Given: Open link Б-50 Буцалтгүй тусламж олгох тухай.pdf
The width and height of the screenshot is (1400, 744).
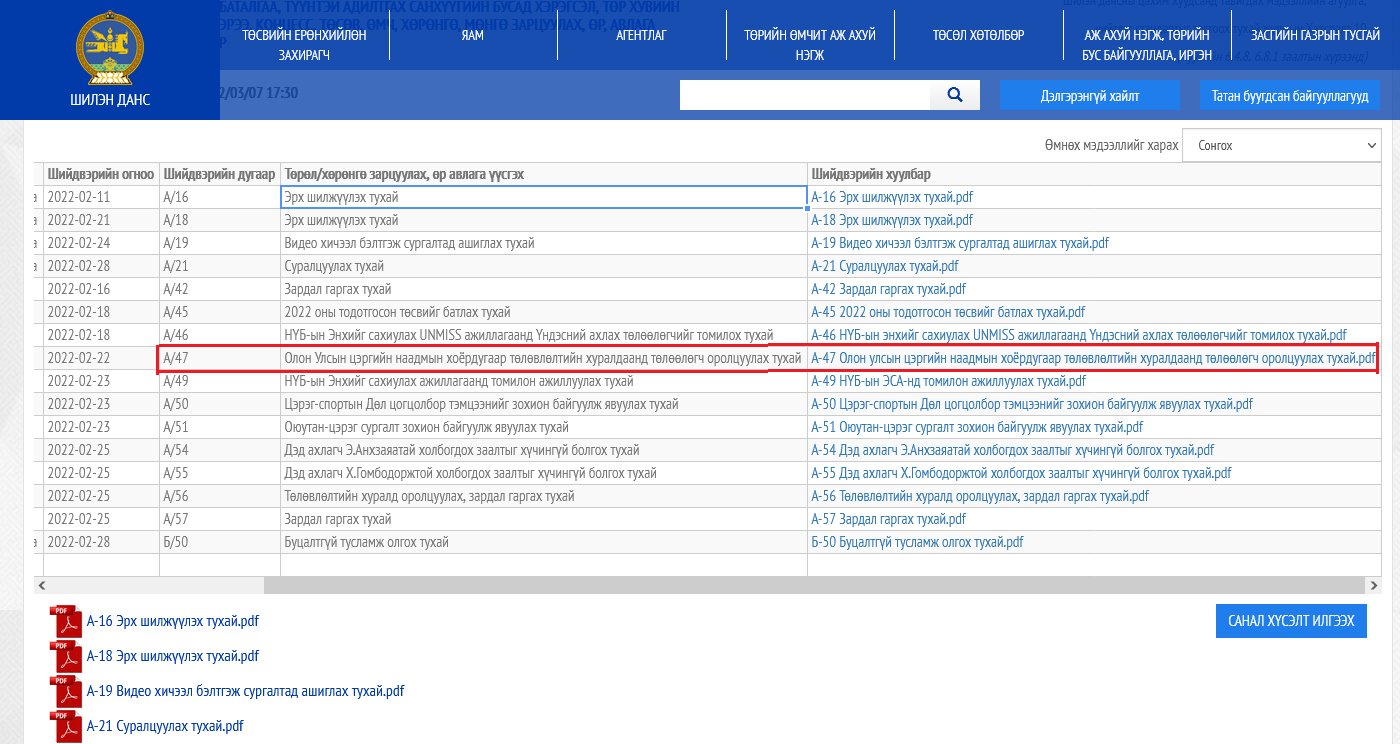Looking at the screenshot, I should coord(917,542).
